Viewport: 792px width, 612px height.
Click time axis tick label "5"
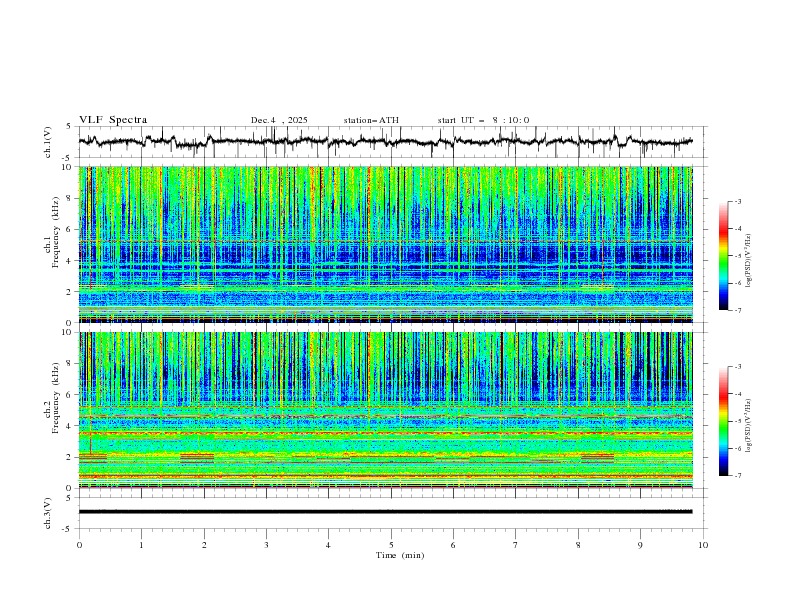click(x=391, y=545)
